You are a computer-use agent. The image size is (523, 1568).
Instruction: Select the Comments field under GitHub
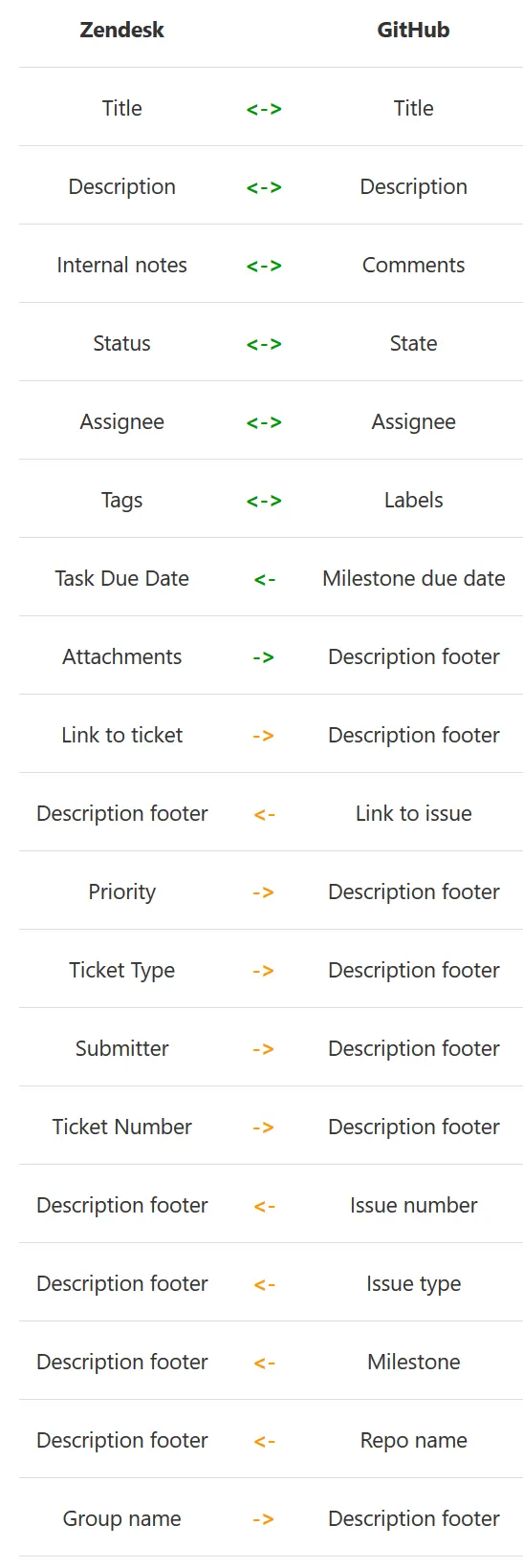pyautogui.click(x=413, y=265)
